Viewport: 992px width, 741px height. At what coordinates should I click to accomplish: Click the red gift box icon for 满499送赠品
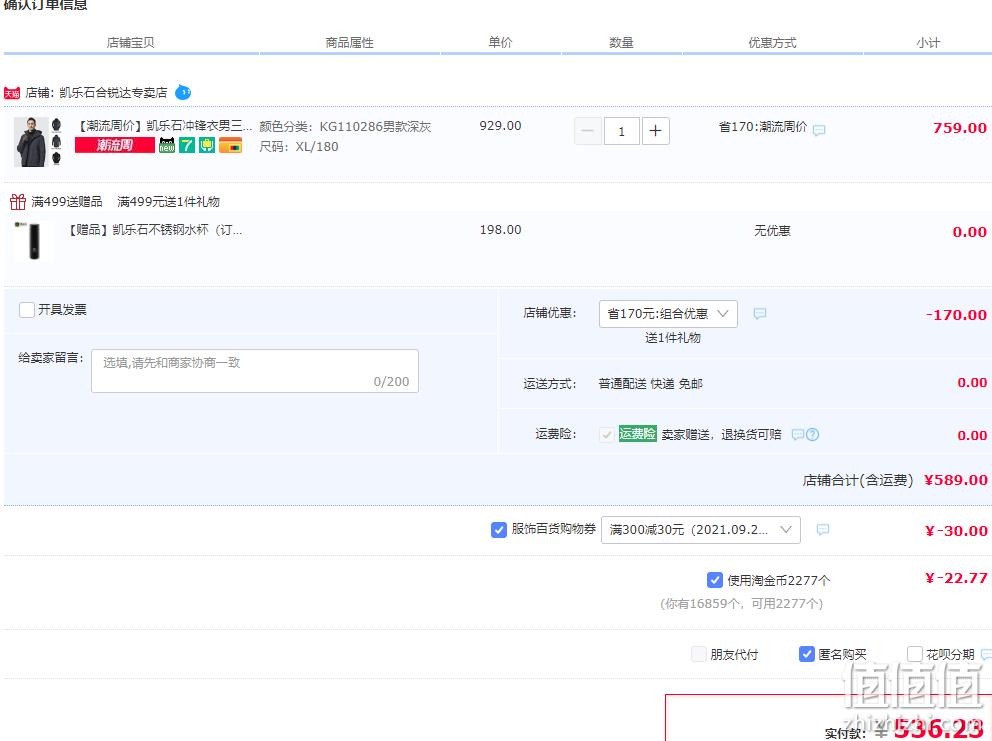click(18, 202)
